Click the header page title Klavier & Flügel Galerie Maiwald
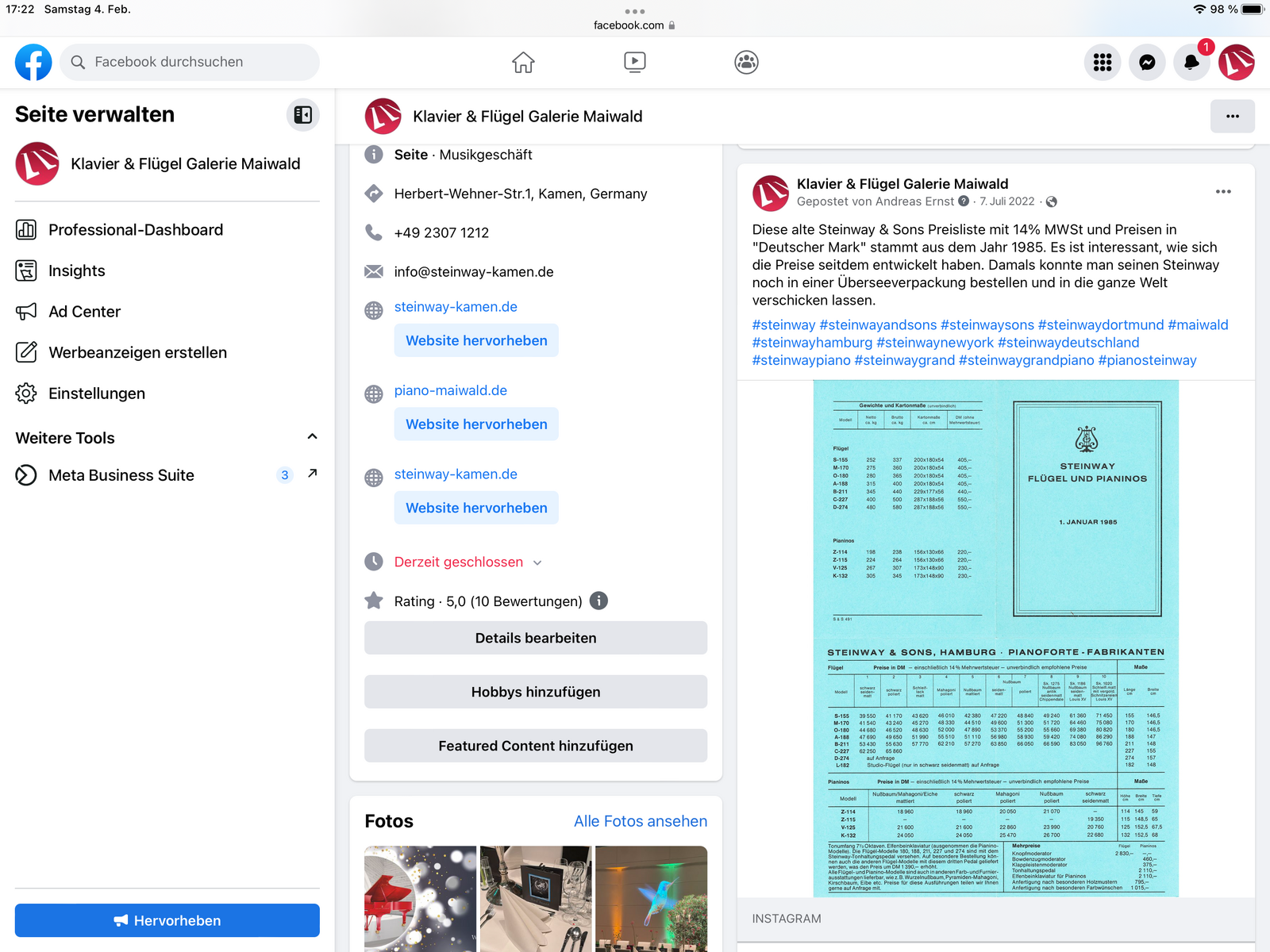Image resolution: width=1270 pixels, height=952 pixels. coord(528,117)
